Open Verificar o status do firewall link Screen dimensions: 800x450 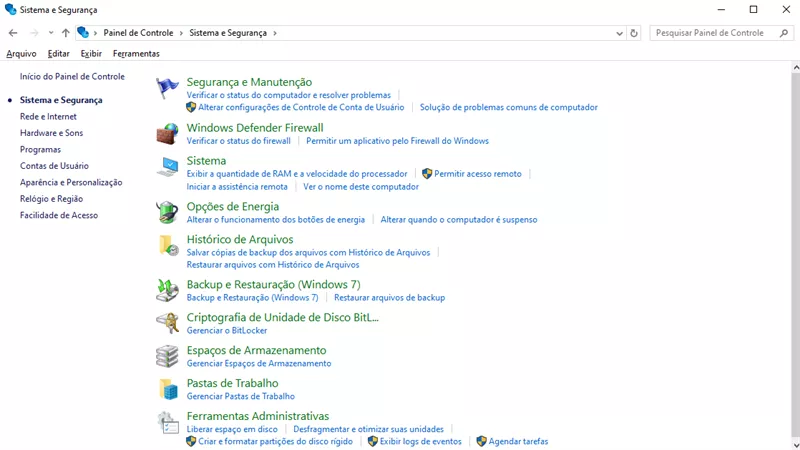coord(238,141)
